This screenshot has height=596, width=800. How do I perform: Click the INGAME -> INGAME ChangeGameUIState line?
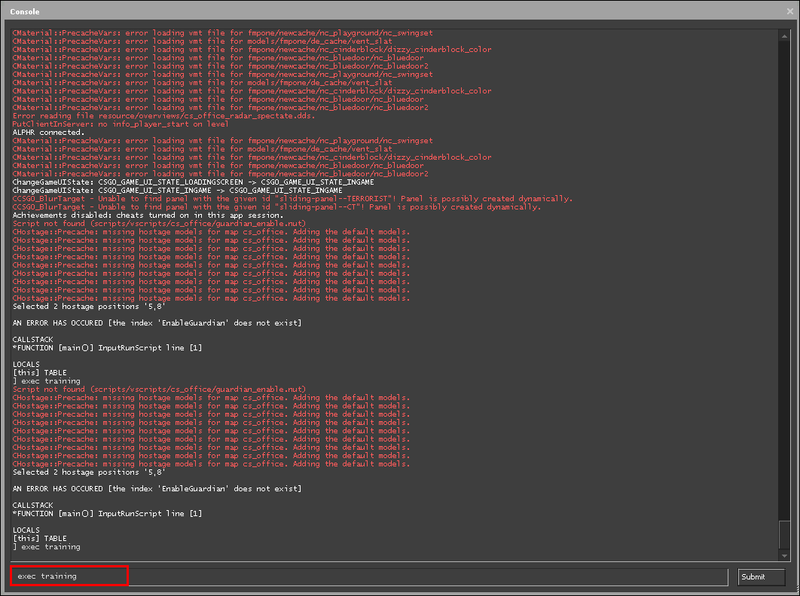177,190
